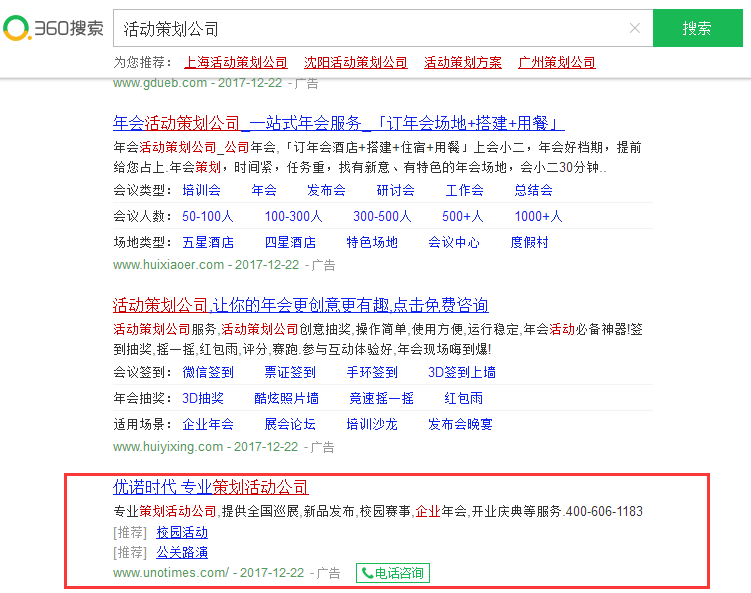Open 3D签到上墙 link

462,372
